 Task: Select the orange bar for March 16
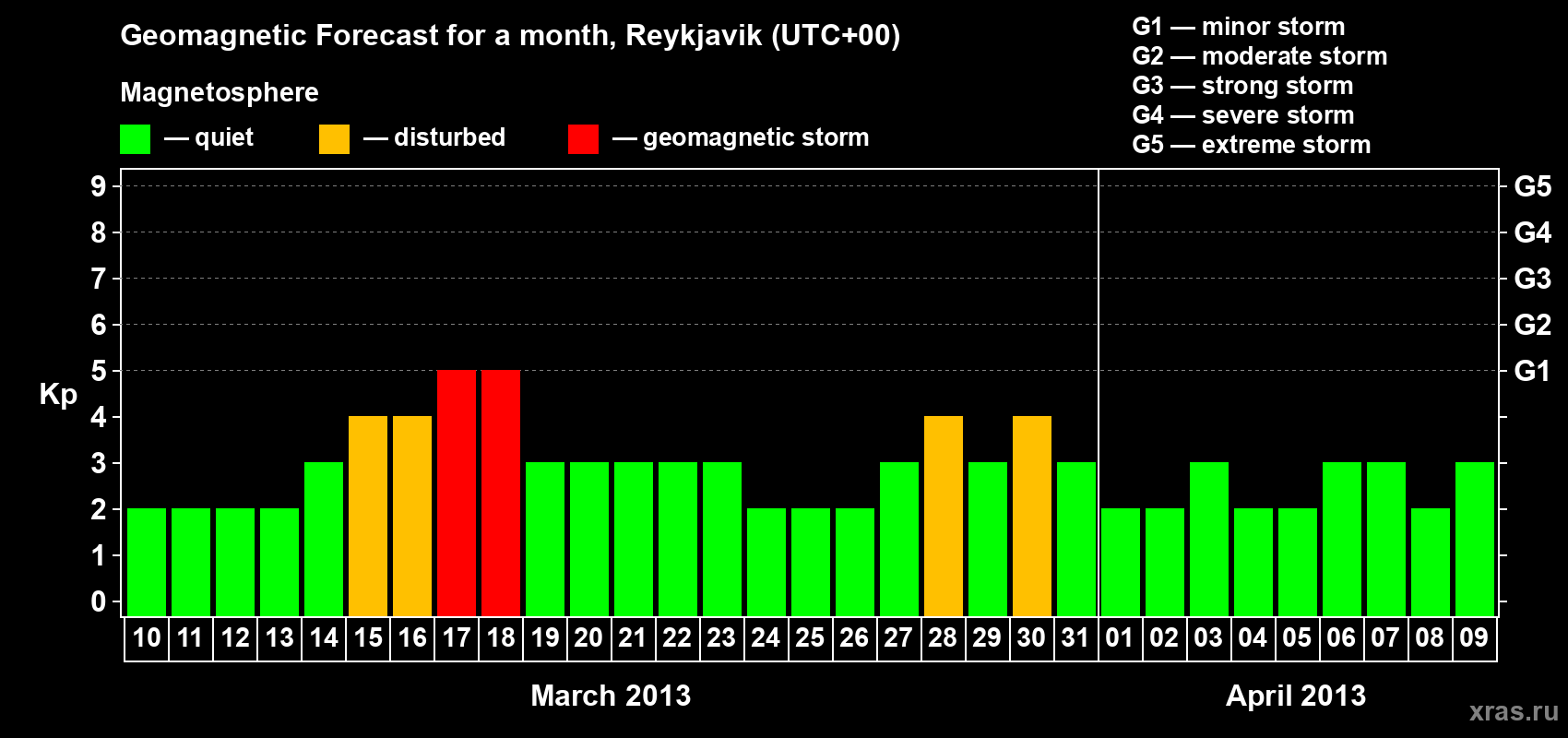coord(412,516)
